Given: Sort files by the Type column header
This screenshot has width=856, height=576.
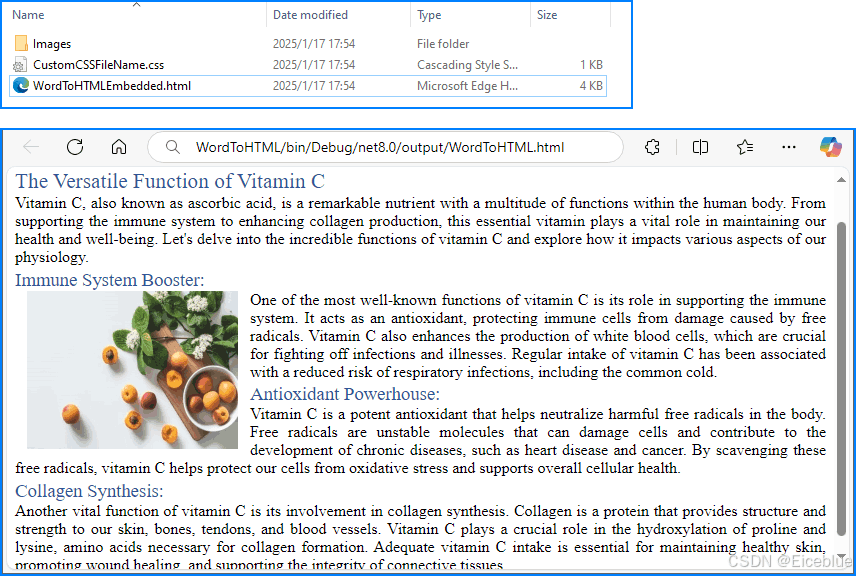Looking at the screenshot, I should coord(429,15).
